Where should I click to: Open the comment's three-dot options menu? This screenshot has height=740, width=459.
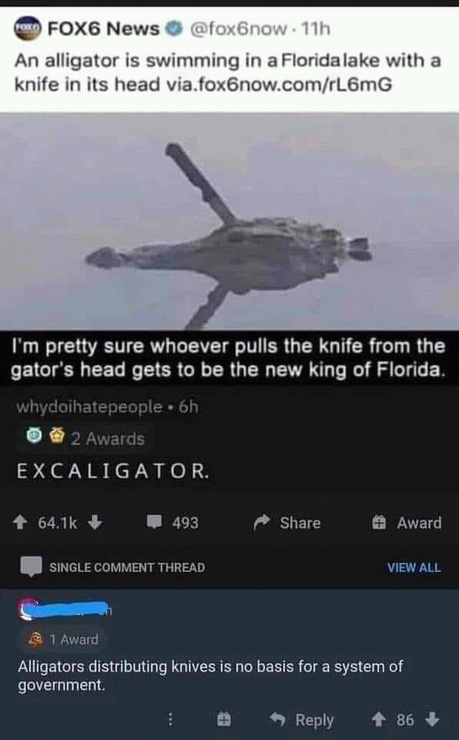point(171,720)
